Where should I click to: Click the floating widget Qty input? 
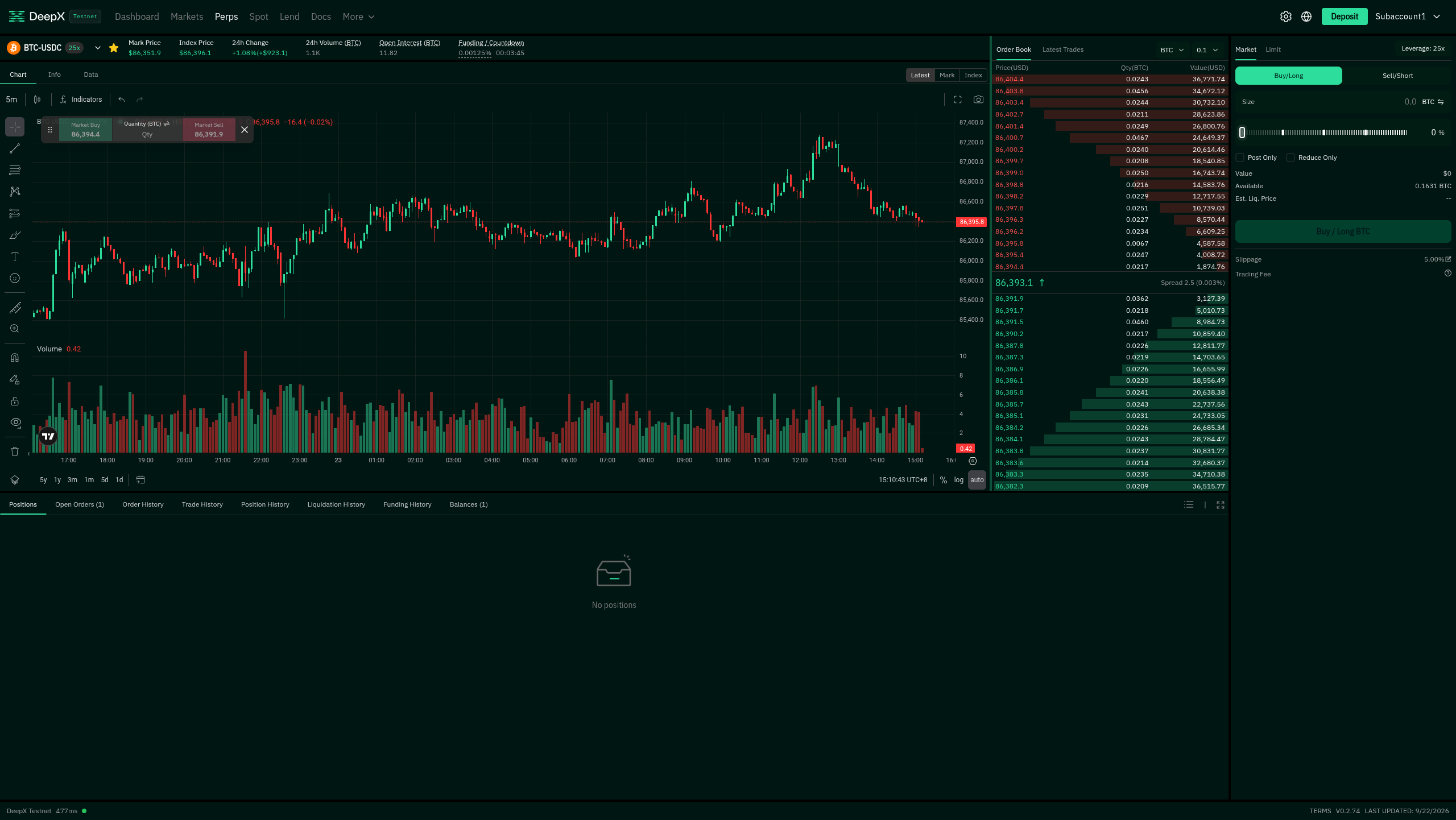(x=147, y=135)
